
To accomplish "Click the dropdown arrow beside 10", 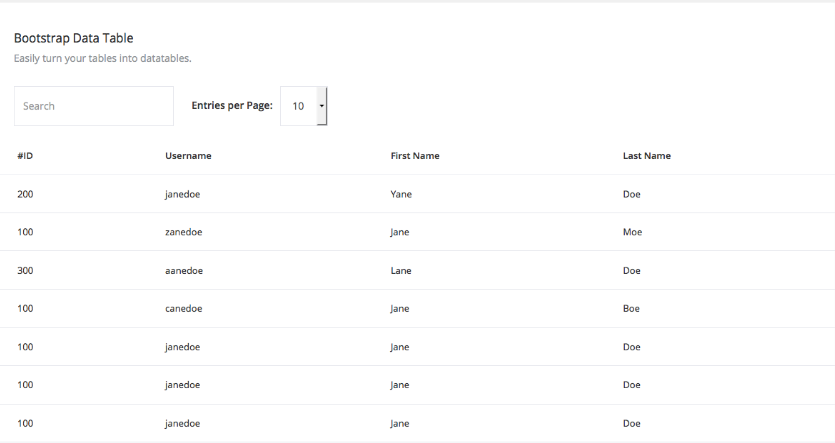I will coord(322,106).
